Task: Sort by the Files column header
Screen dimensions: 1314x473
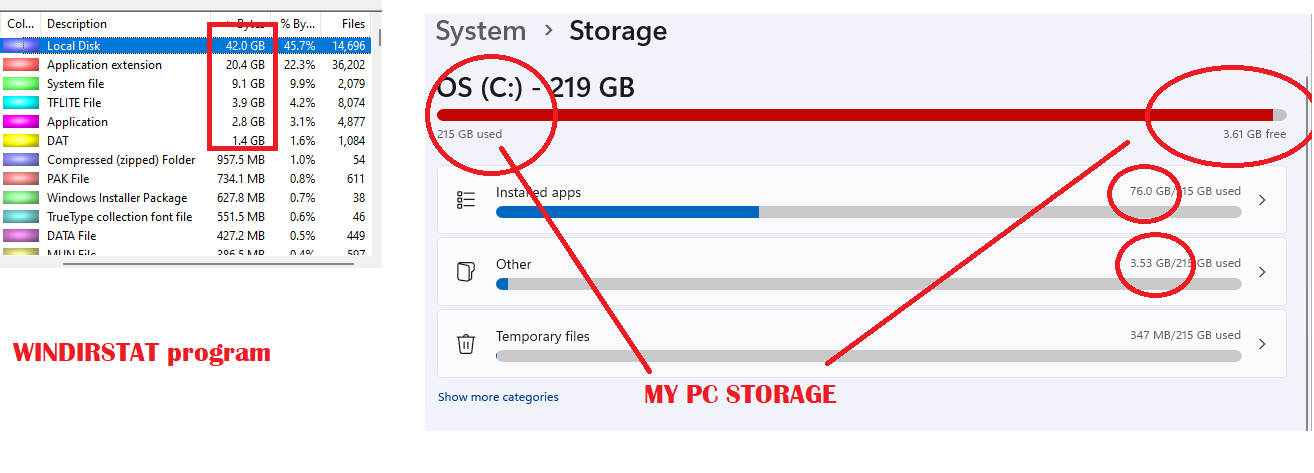Action: click(x=352, y=23)
